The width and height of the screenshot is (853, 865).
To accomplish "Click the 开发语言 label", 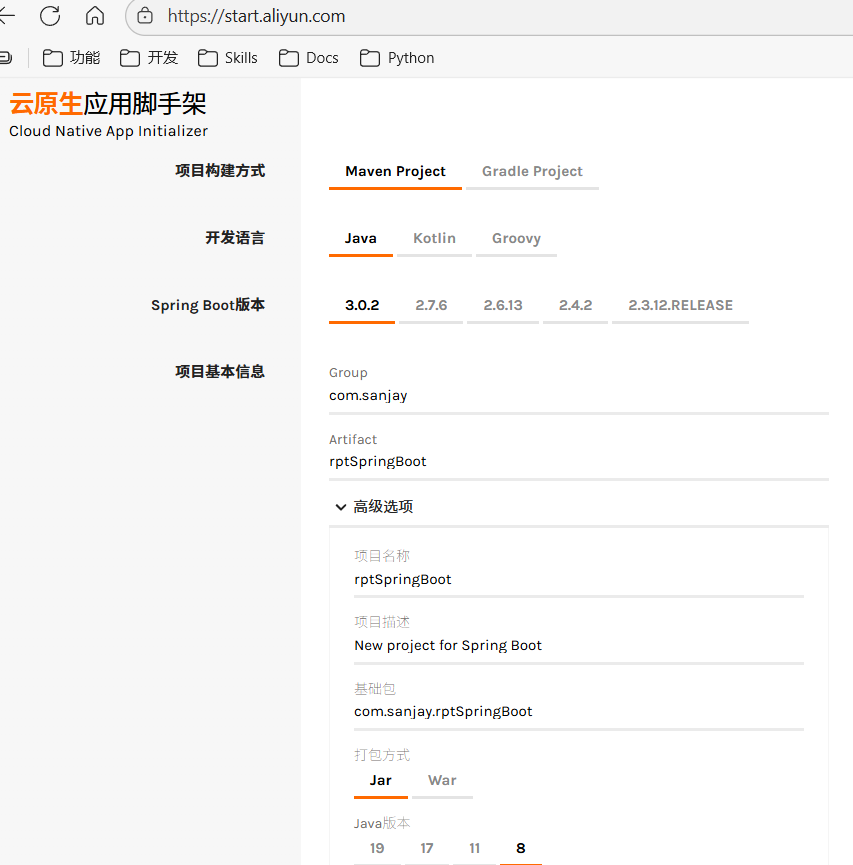I will coord(235,238).
